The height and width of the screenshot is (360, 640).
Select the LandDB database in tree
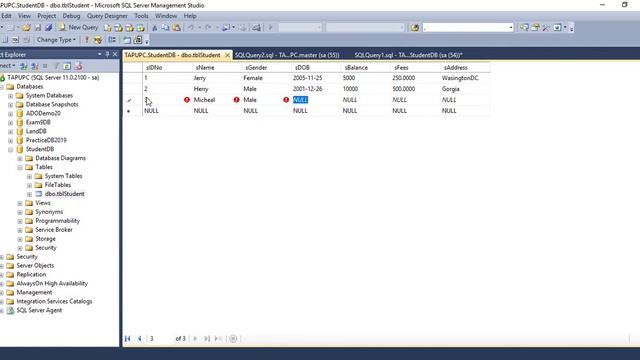coord(36,131)
